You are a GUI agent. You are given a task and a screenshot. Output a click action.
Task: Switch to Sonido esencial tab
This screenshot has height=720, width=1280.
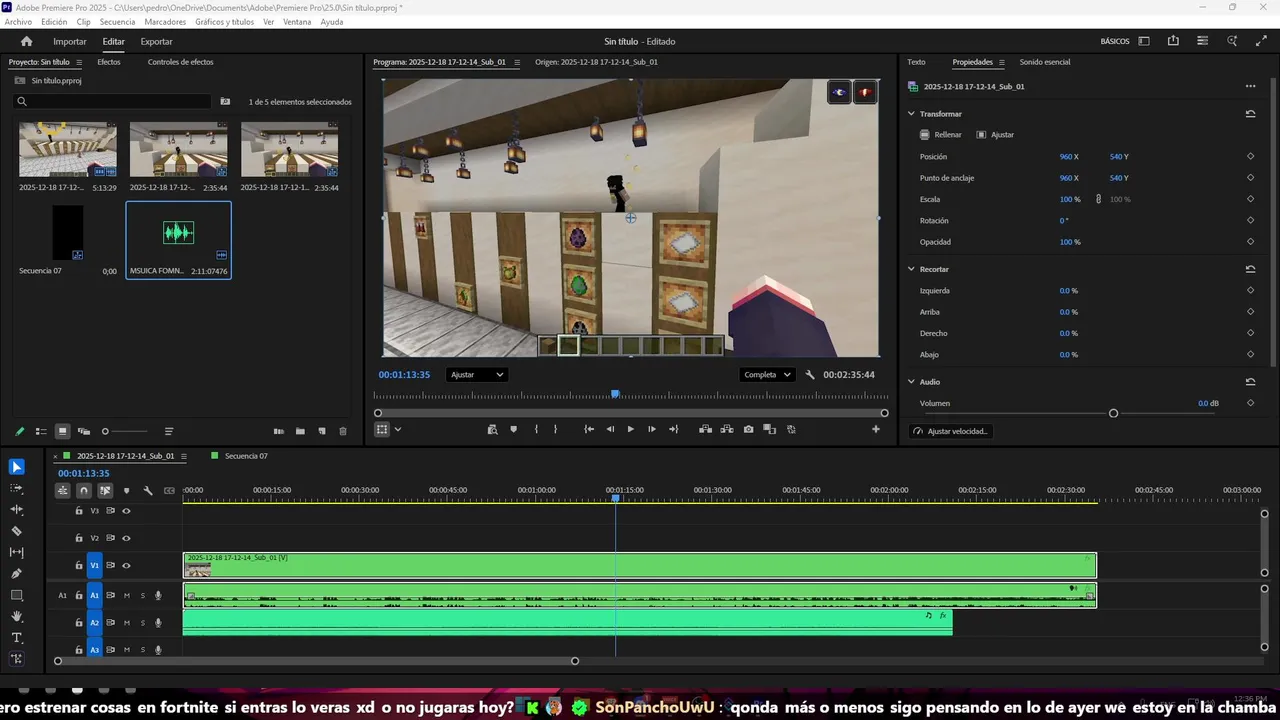(1044, 62)
